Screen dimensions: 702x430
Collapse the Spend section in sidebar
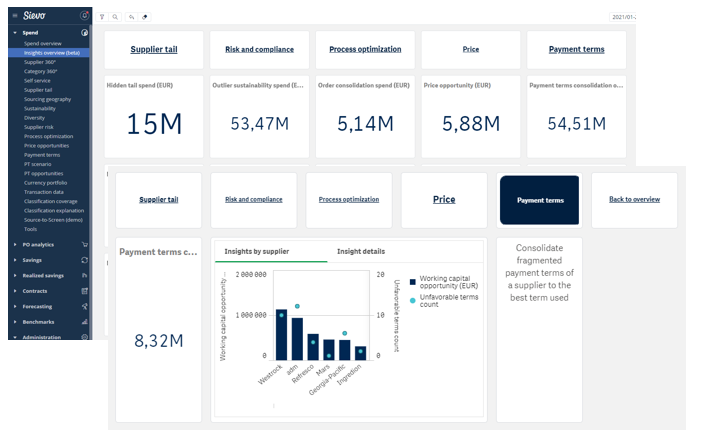click(x=14, y=33)
